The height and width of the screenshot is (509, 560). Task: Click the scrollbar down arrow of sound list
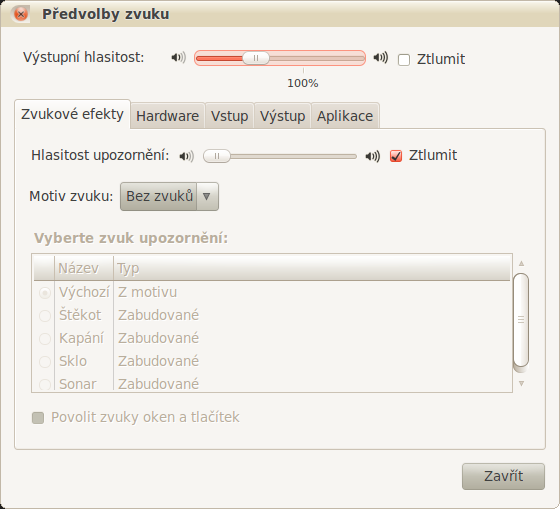pyautogui.click(x=521, y=384)
